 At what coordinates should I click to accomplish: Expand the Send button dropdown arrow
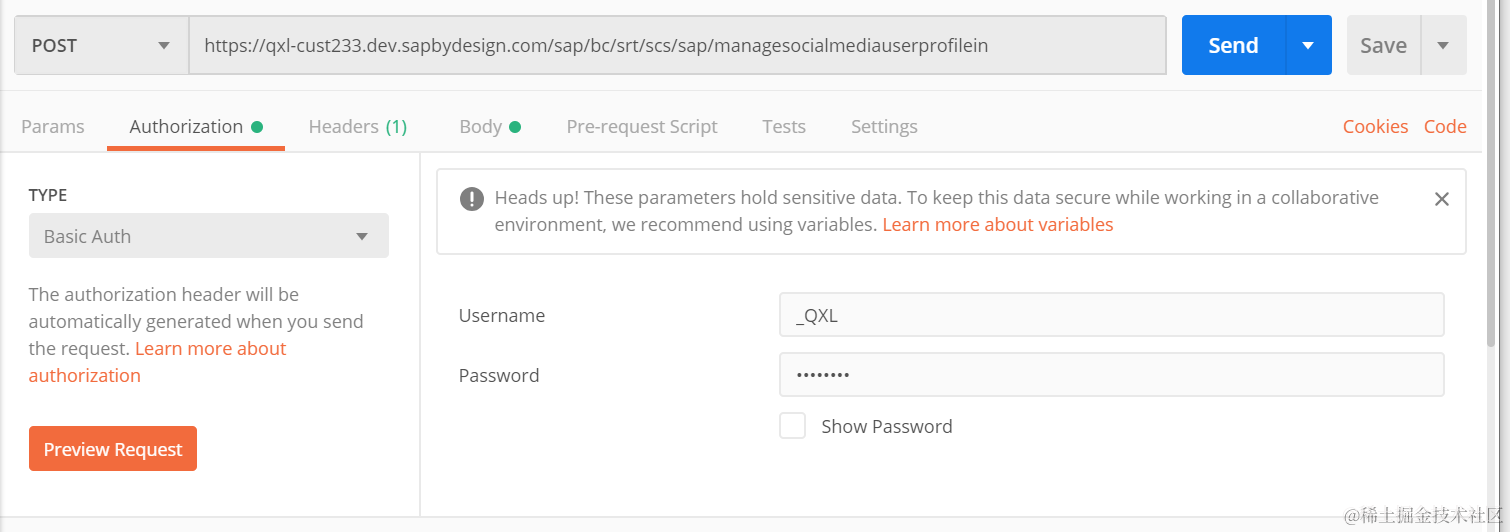(x=1307, y=45)
